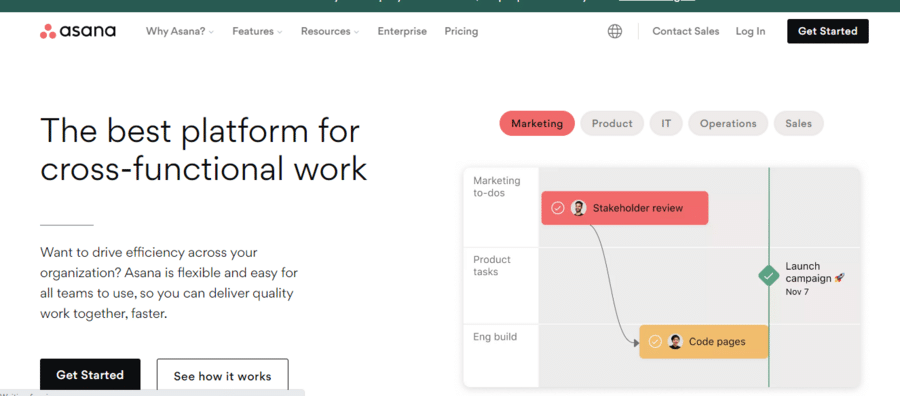Select the Operations tab
Image resolution: width=900 pixels, height=396 pixels.
728,123
